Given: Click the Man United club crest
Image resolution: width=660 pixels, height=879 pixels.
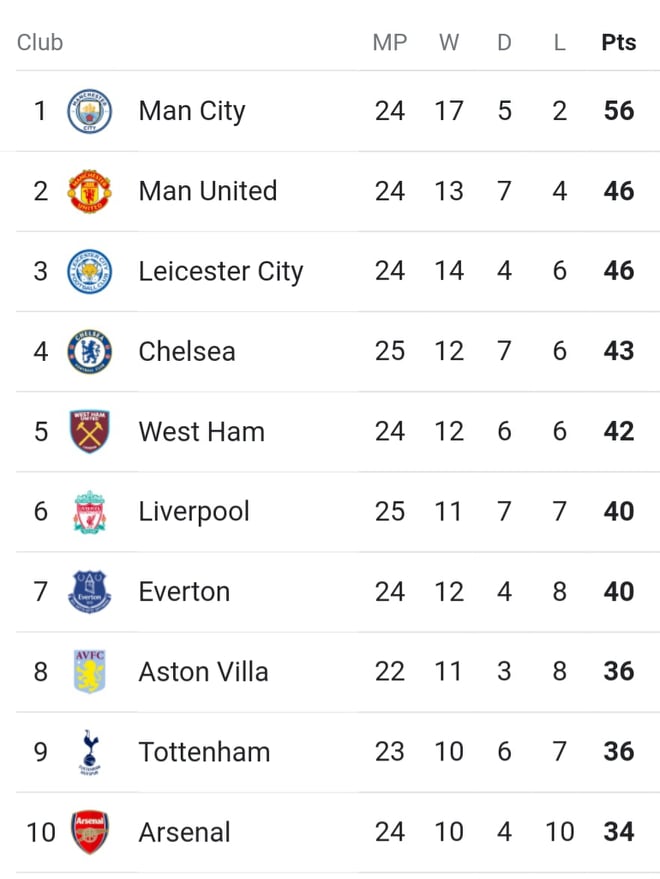Looking at the screenshot, I should (89, 191).
